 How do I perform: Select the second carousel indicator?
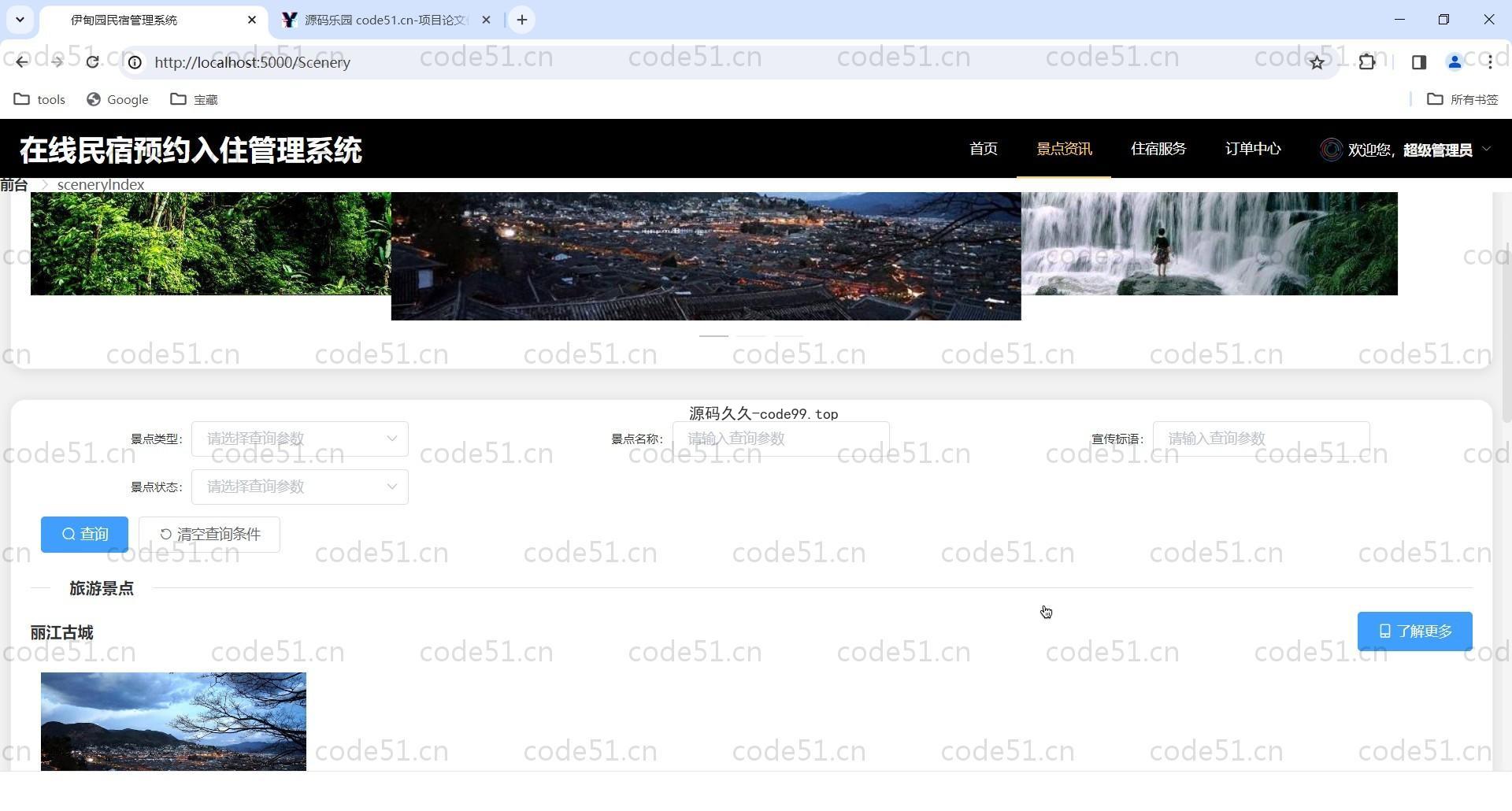(751, 336)
